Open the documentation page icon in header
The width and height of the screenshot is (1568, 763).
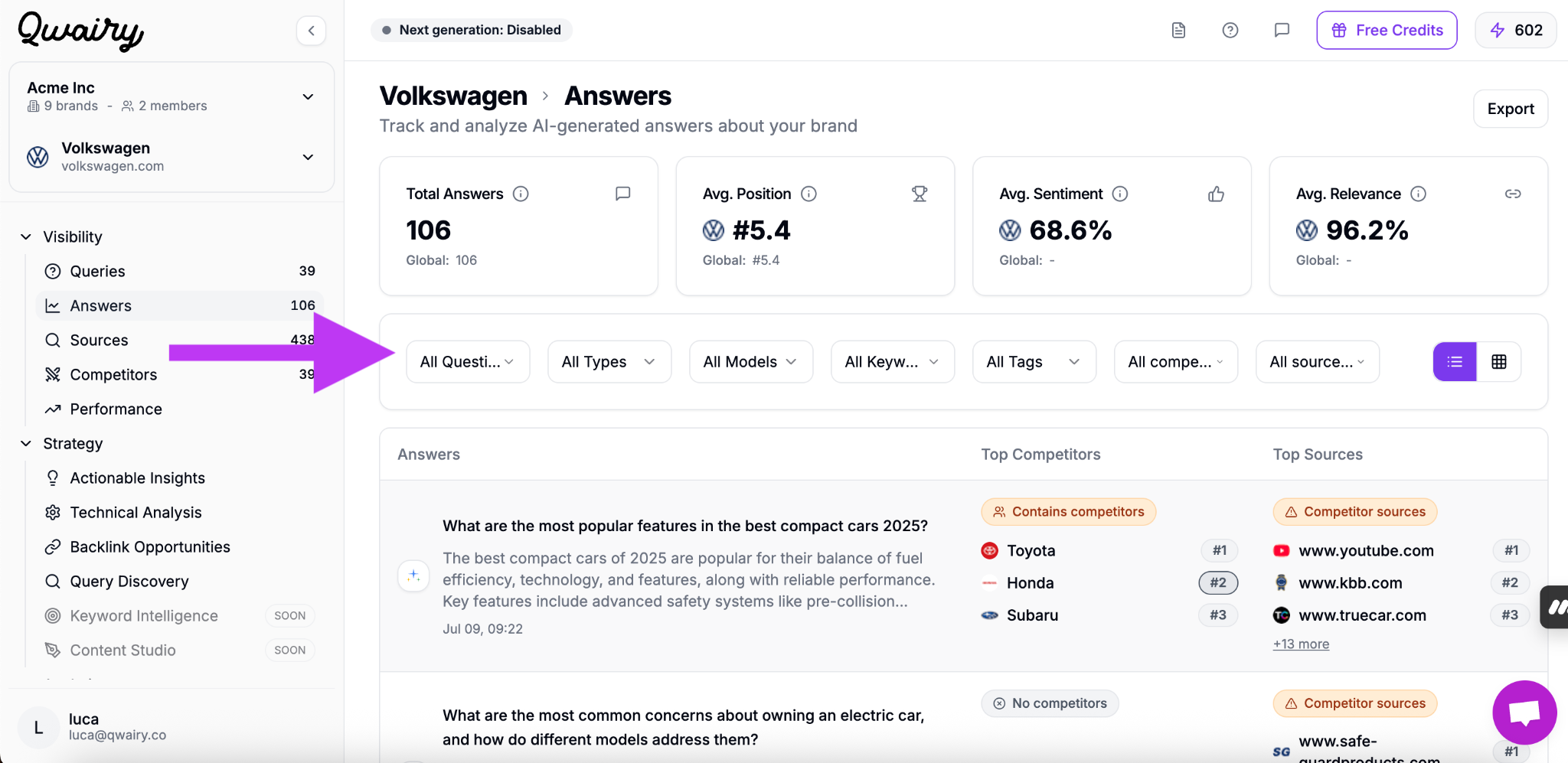coord(1178,31)
